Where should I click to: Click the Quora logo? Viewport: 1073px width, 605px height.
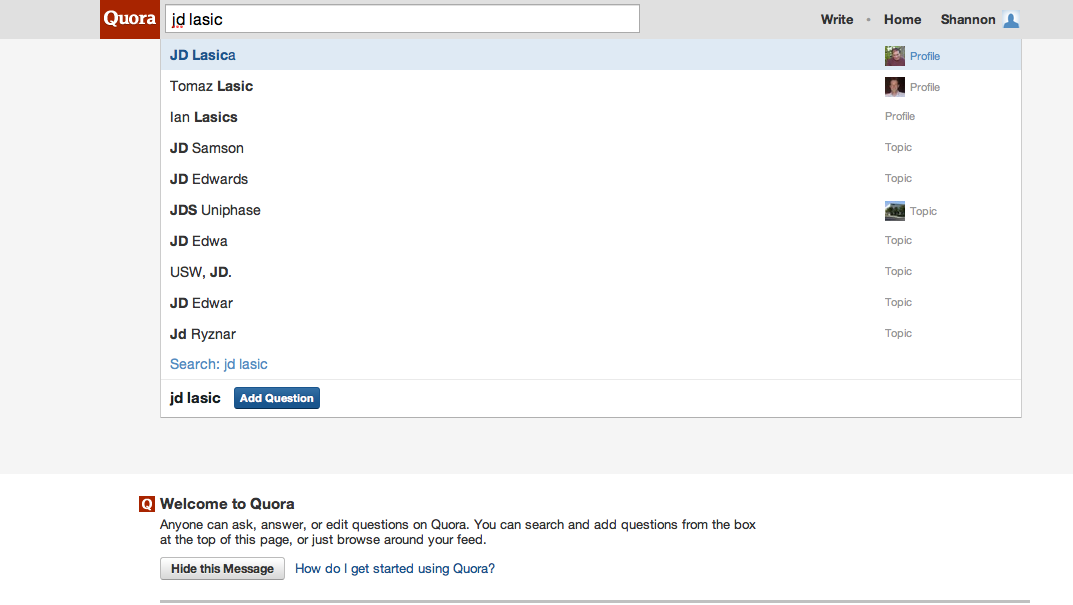pos(129,18)
